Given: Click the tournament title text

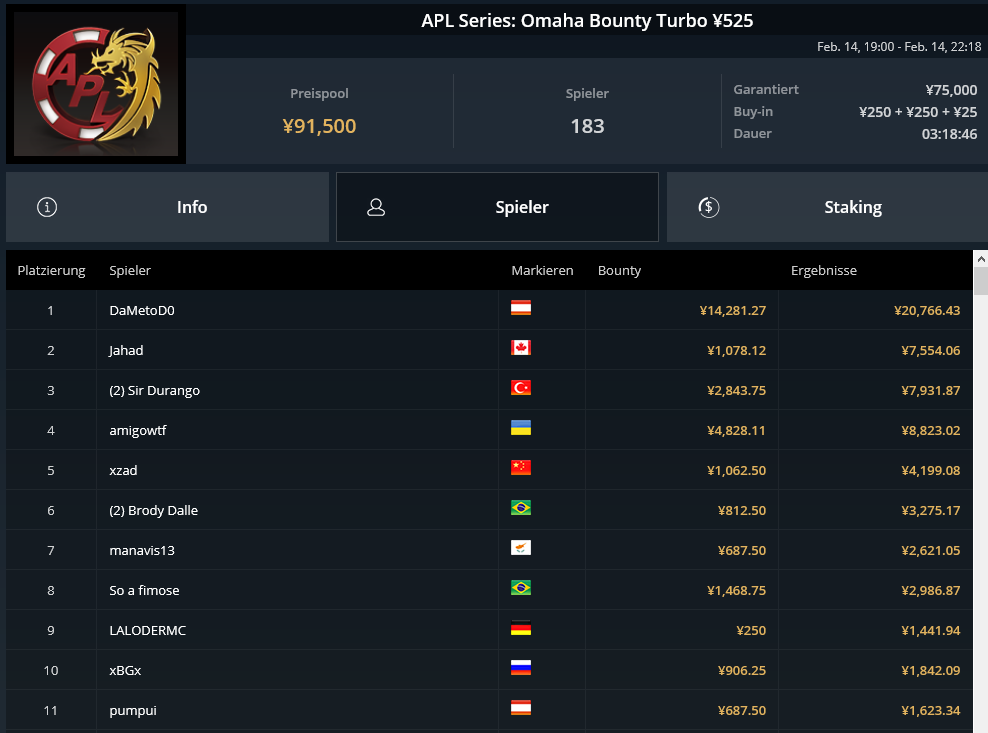Looking at the screenshot, I should point(587,21).
